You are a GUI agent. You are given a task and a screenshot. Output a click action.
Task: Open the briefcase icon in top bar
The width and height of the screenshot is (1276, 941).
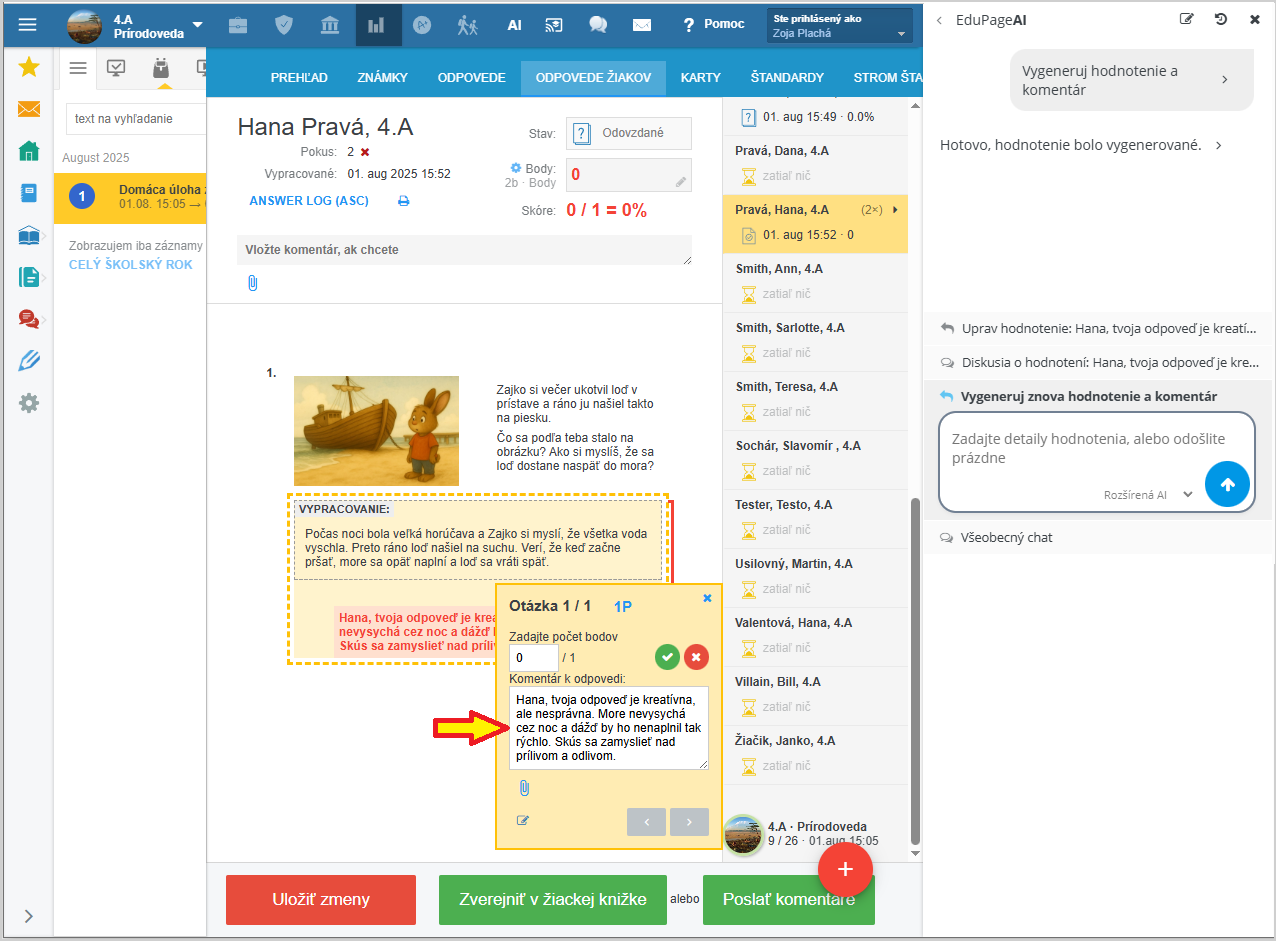click(x=238, y=25)
